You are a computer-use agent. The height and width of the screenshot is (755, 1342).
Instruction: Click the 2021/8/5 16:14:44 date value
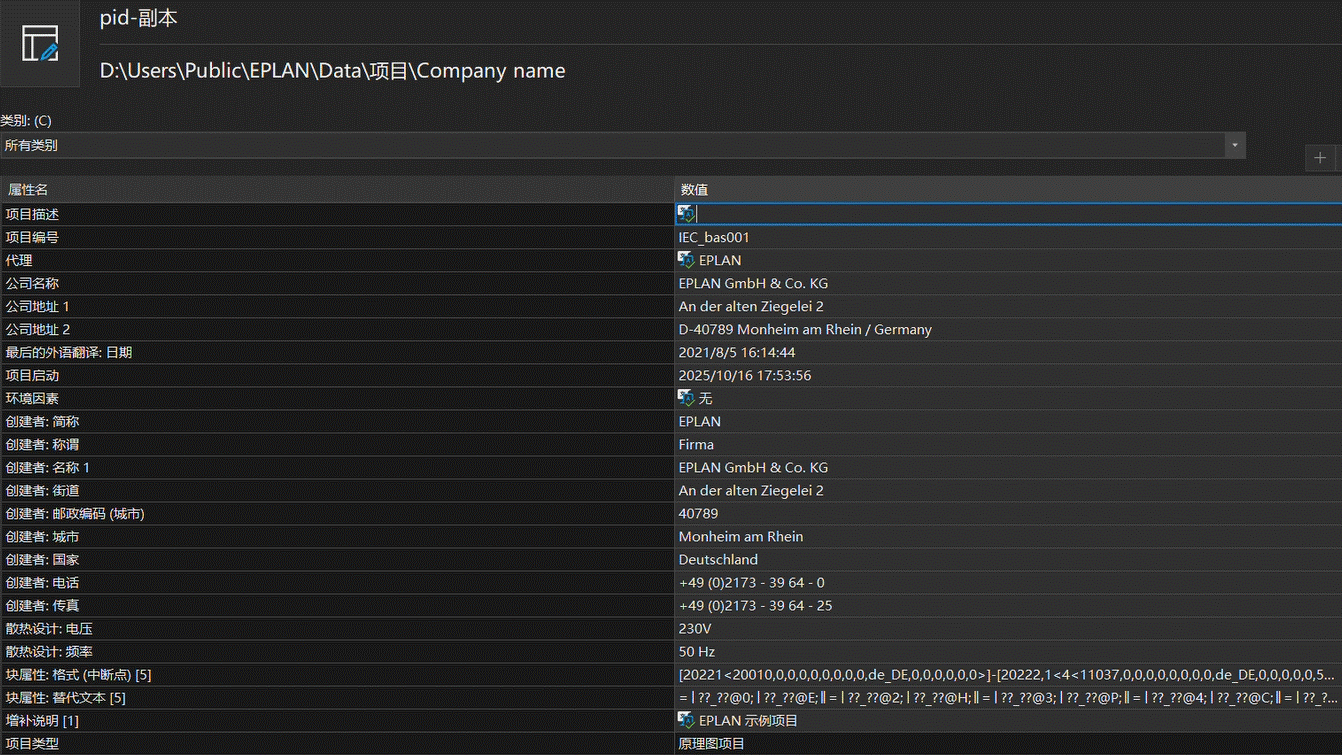click(737, 352)
